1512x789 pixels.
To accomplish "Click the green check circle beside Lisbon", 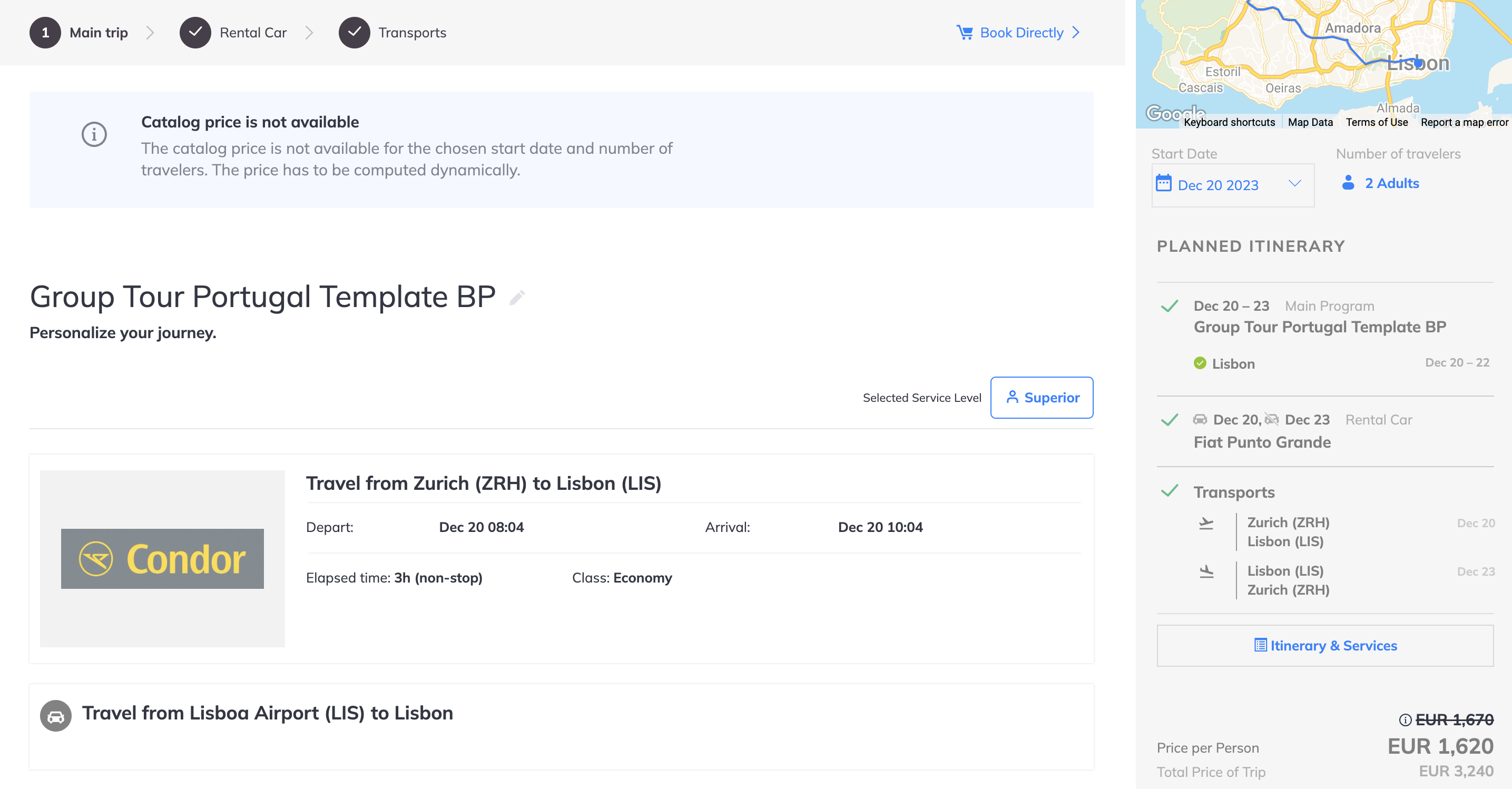I will [x=1200, y=363].
